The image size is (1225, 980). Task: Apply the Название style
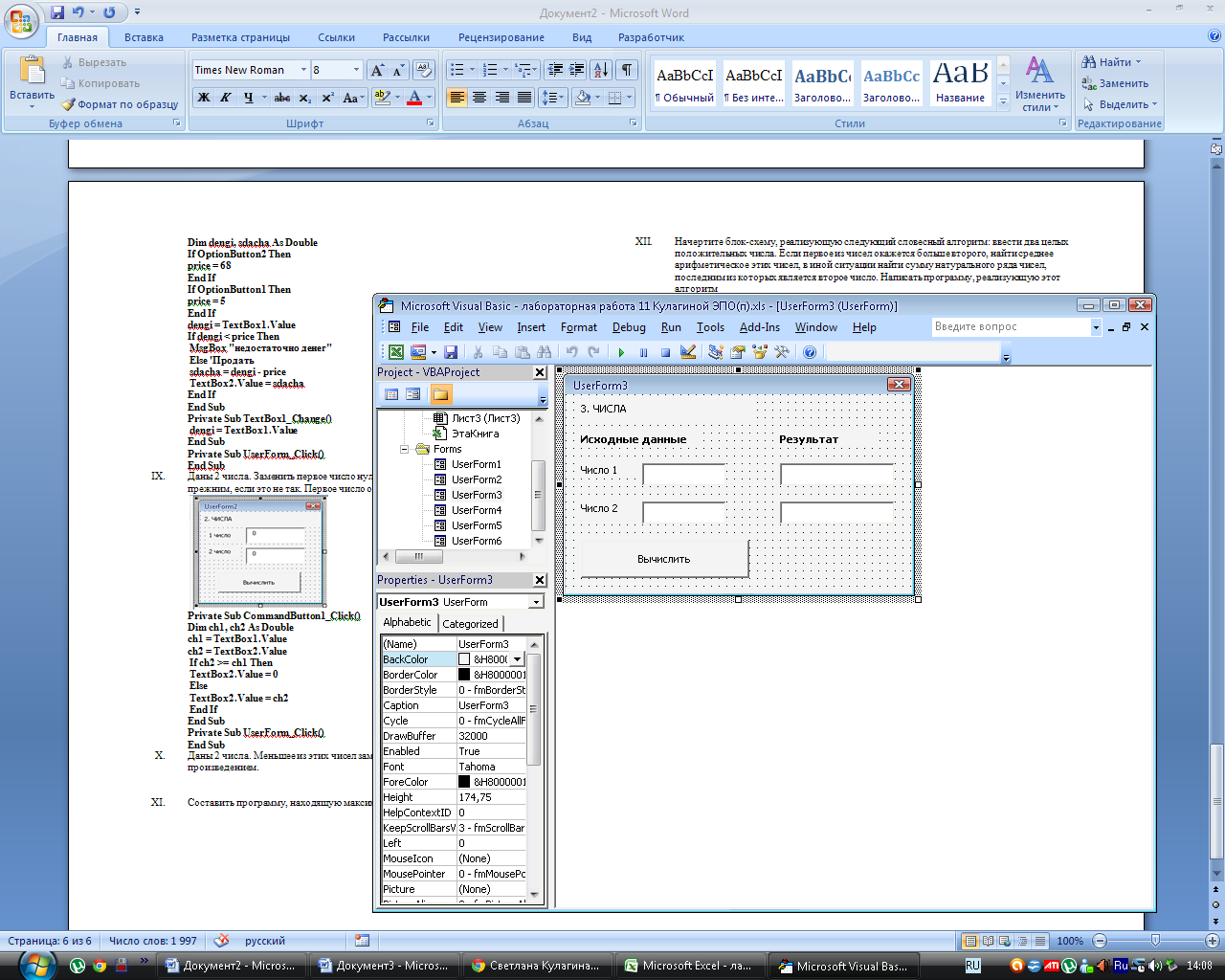click(x=960, y=82)
